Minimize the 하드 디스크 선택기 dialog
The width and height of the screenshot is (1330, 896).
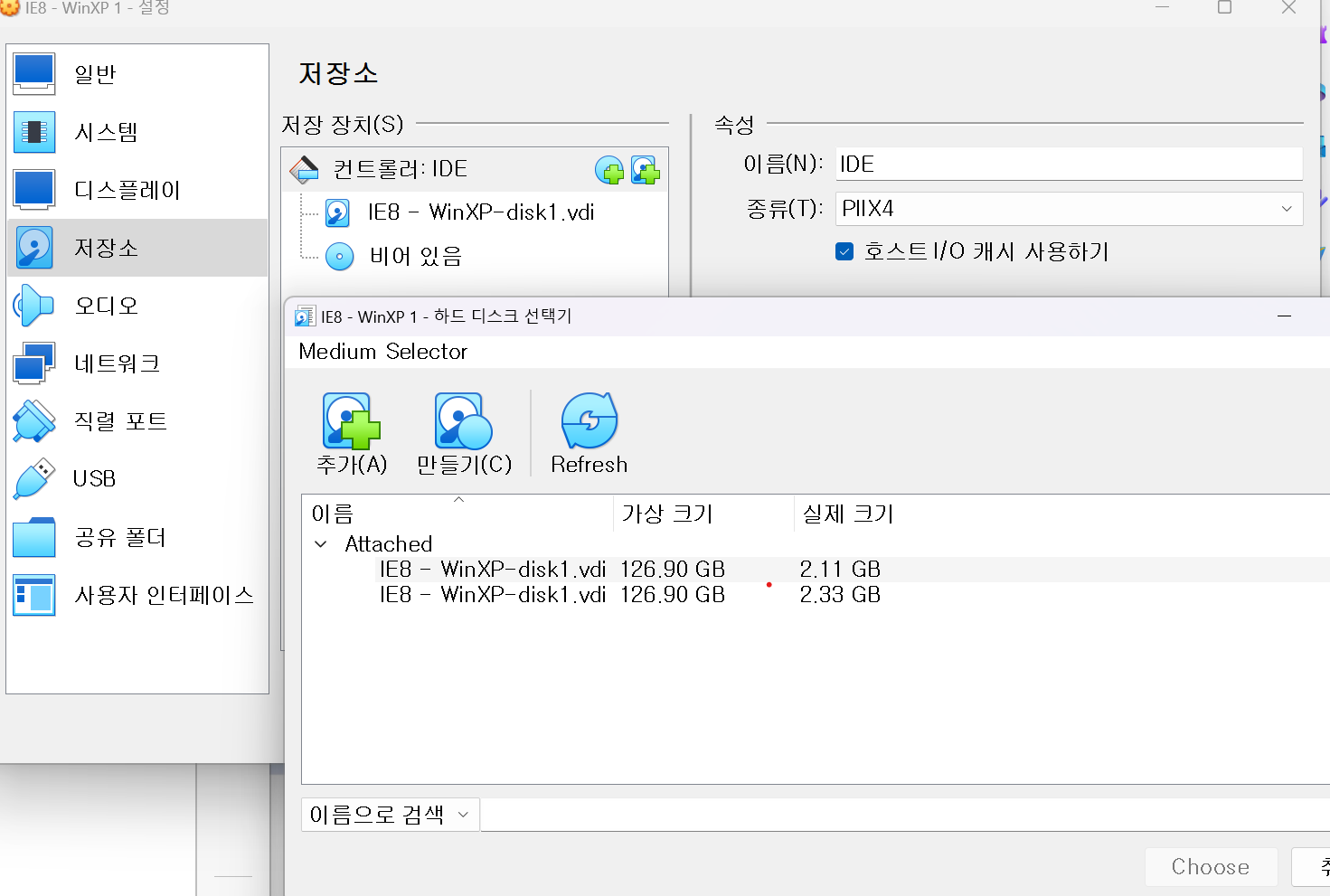(x=1284, y=316)
